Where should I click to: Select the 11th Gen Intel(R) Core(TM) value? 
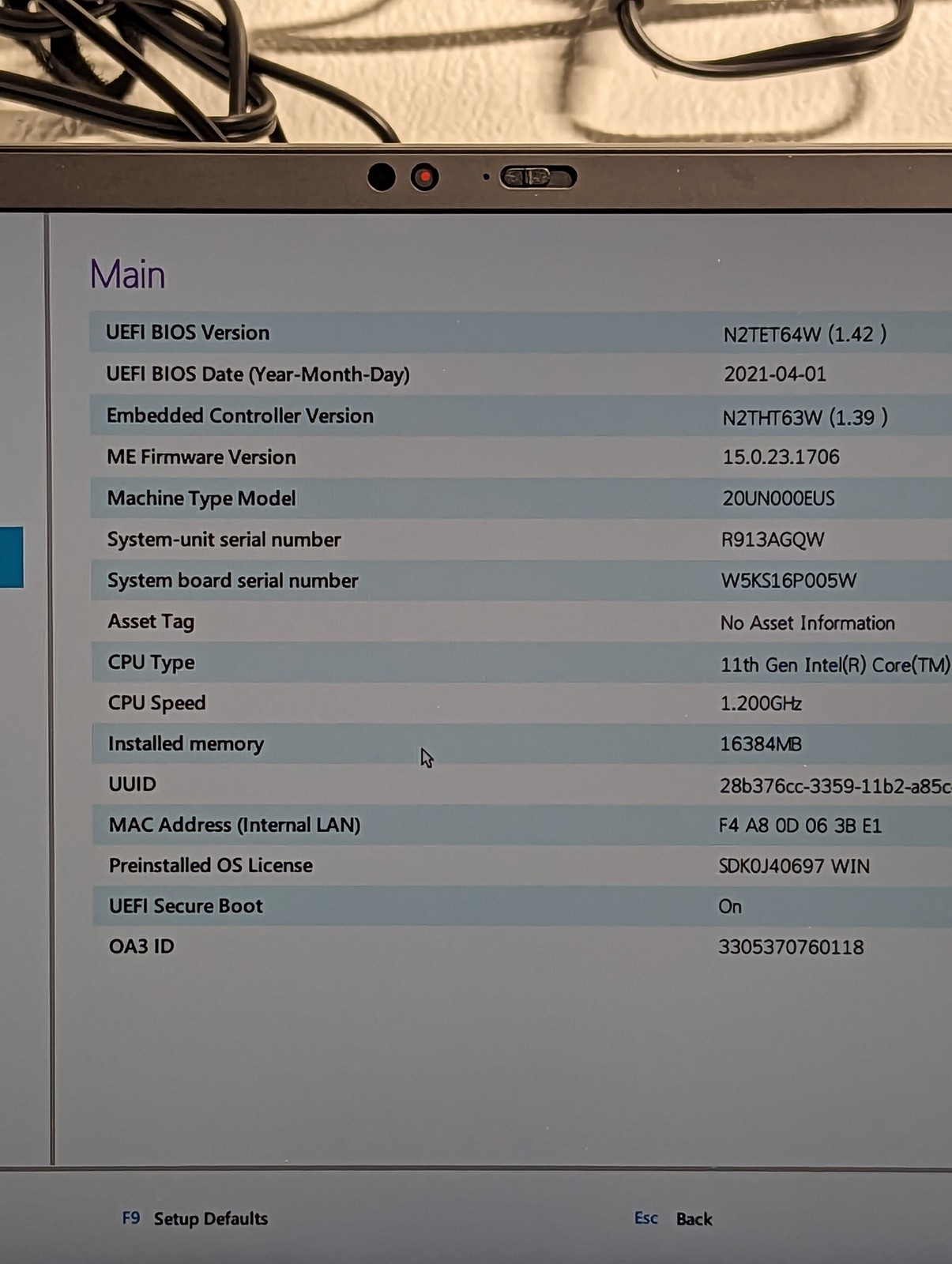pyautogui.click(x=835, y=665)
